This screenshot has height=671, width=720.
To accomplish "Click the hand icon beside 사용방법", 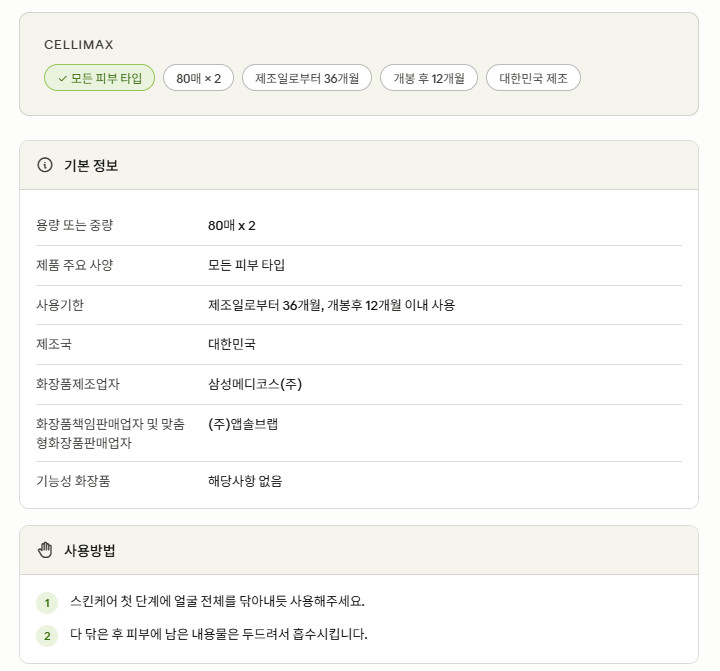I will click(x=45, y=550).
